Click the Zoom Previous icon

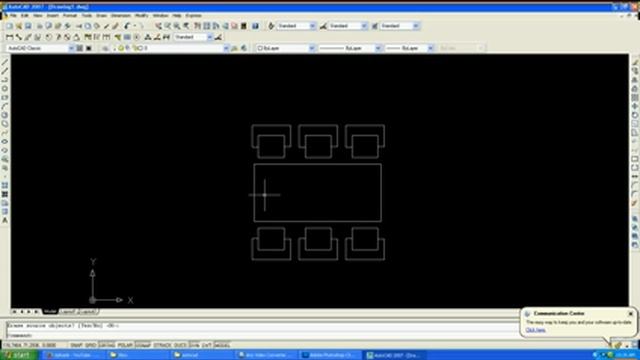click(x=187, y=26)
